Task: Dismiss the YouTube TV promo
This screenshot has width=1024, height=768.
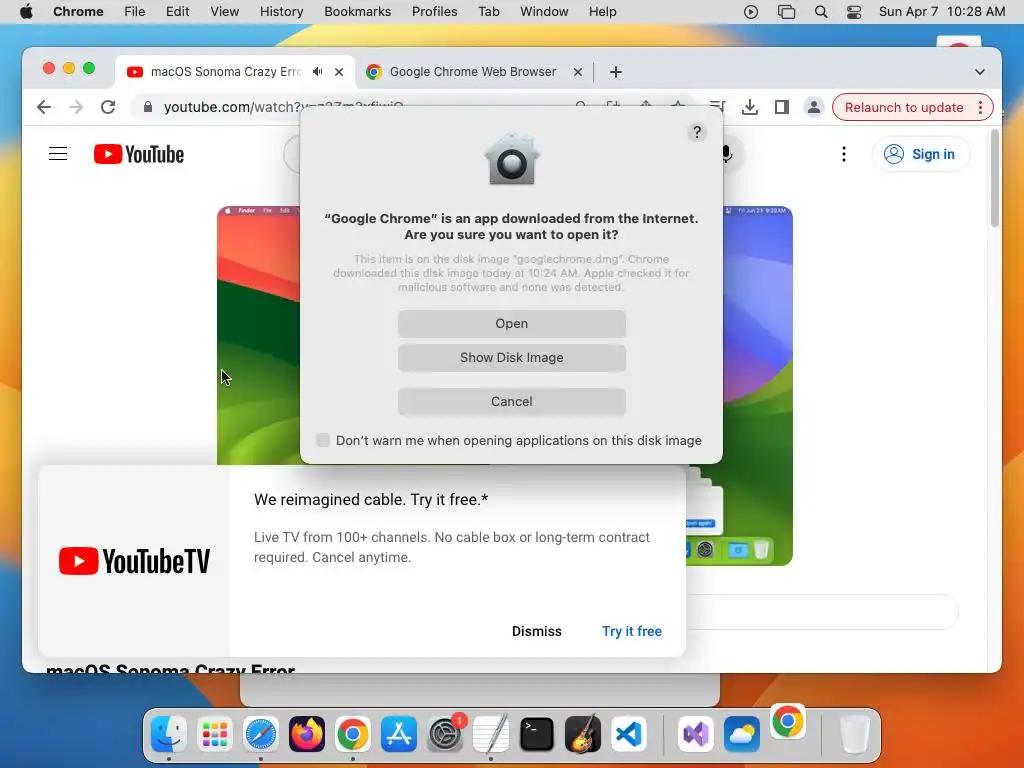Action: pyautogui.click(x=536, y=631)
